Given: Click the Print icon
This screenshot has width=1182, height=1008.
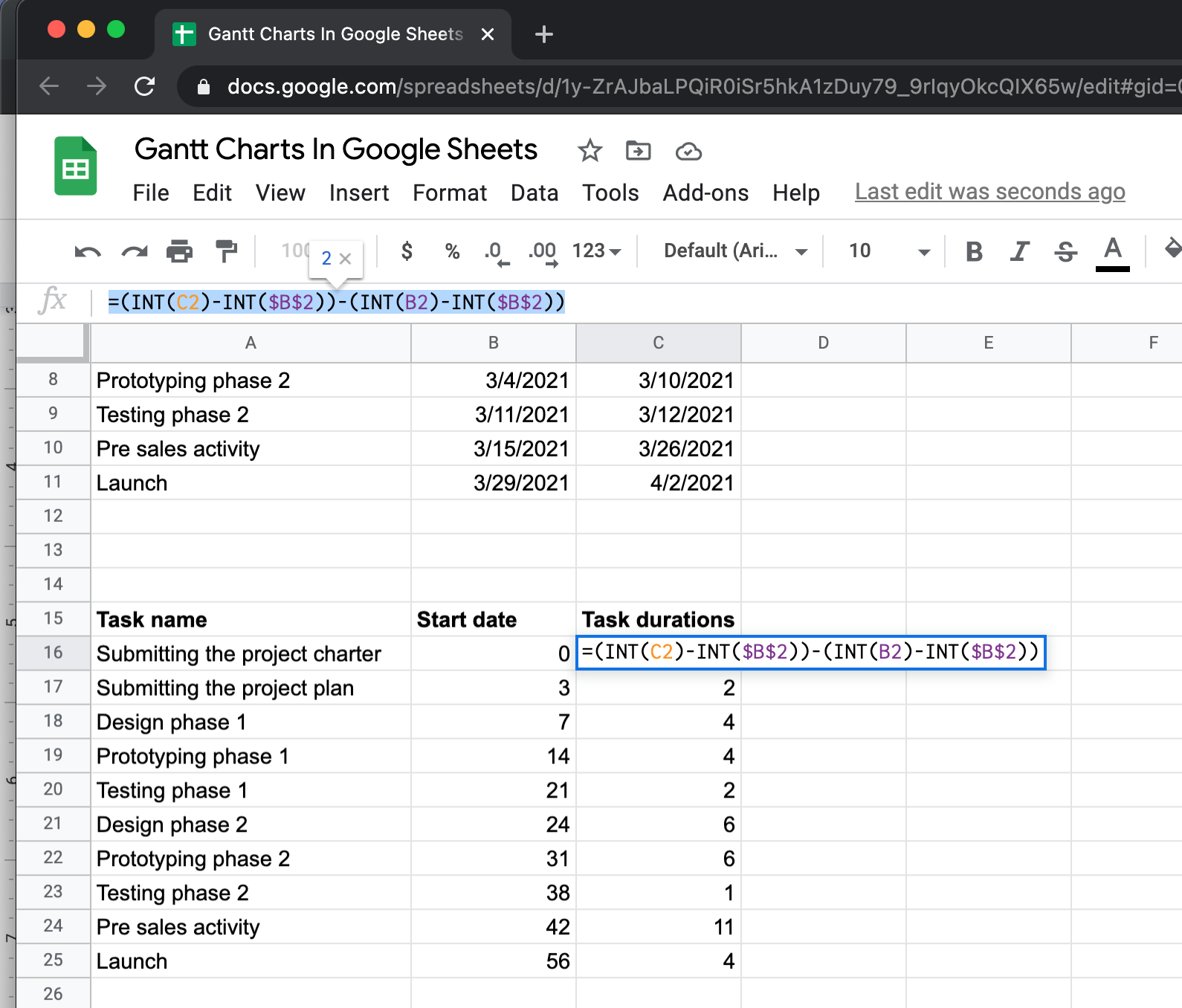Looking at the screenshot, I should (x=179, y=252).
